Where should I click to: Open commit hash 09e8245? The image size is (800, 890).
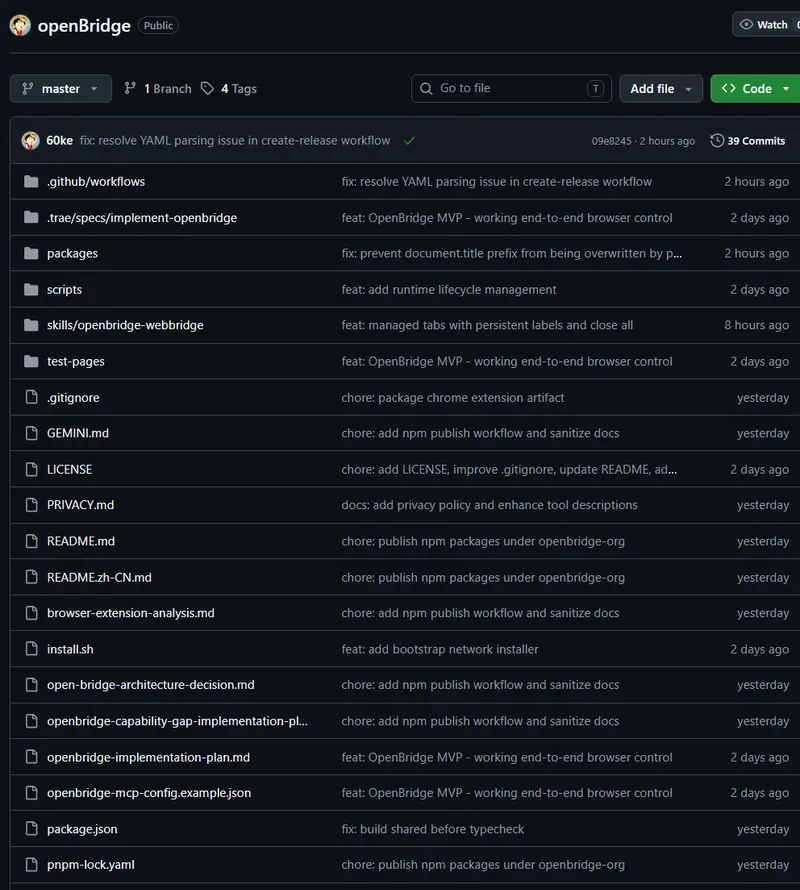pos(611,141)
